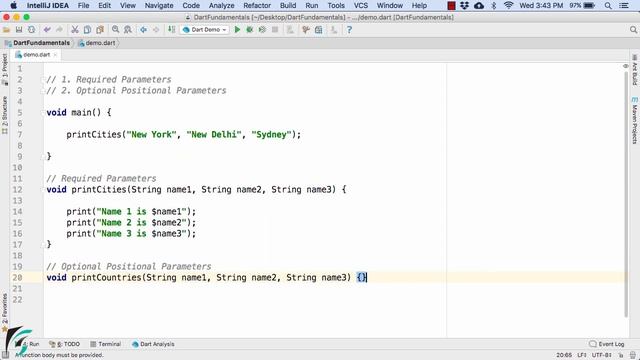The image size is (640, 360).
Task: Click the Save All toolbar icon
Action: point(19,30)
